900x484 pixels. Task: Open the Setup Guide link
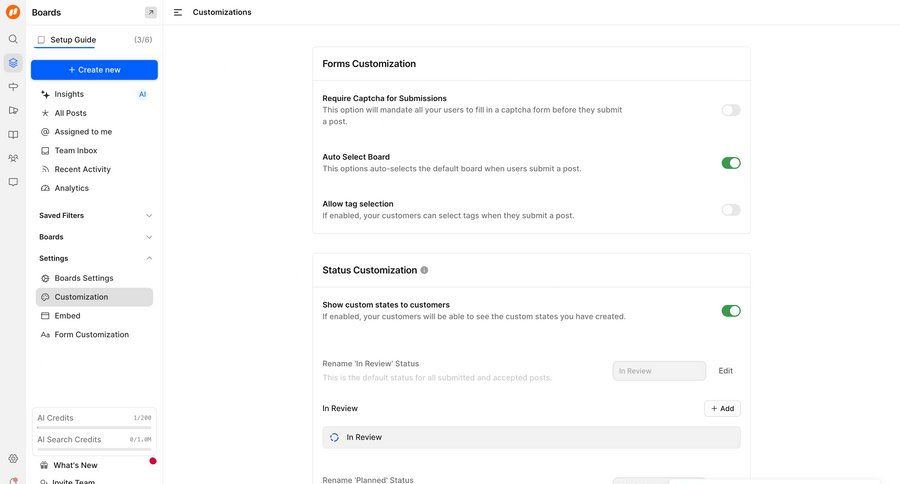pyautogui.click(x=73, y=40)
